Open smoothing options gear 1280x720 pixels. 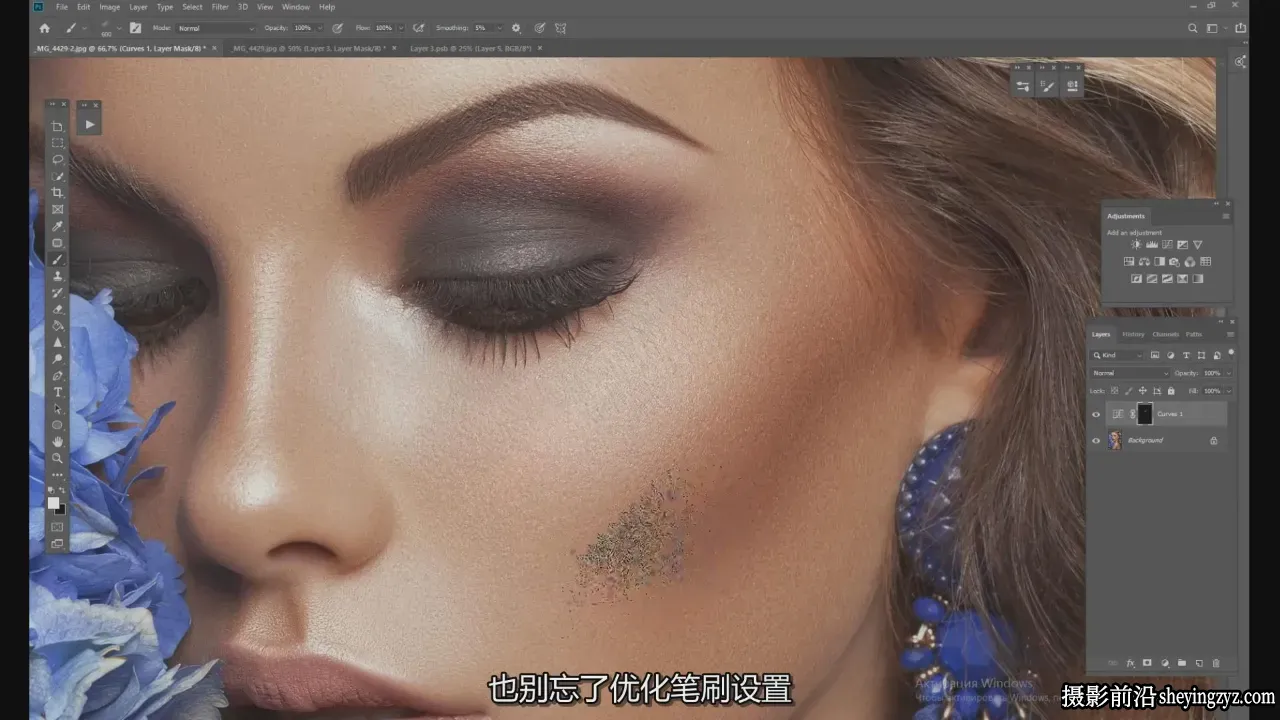516,28
